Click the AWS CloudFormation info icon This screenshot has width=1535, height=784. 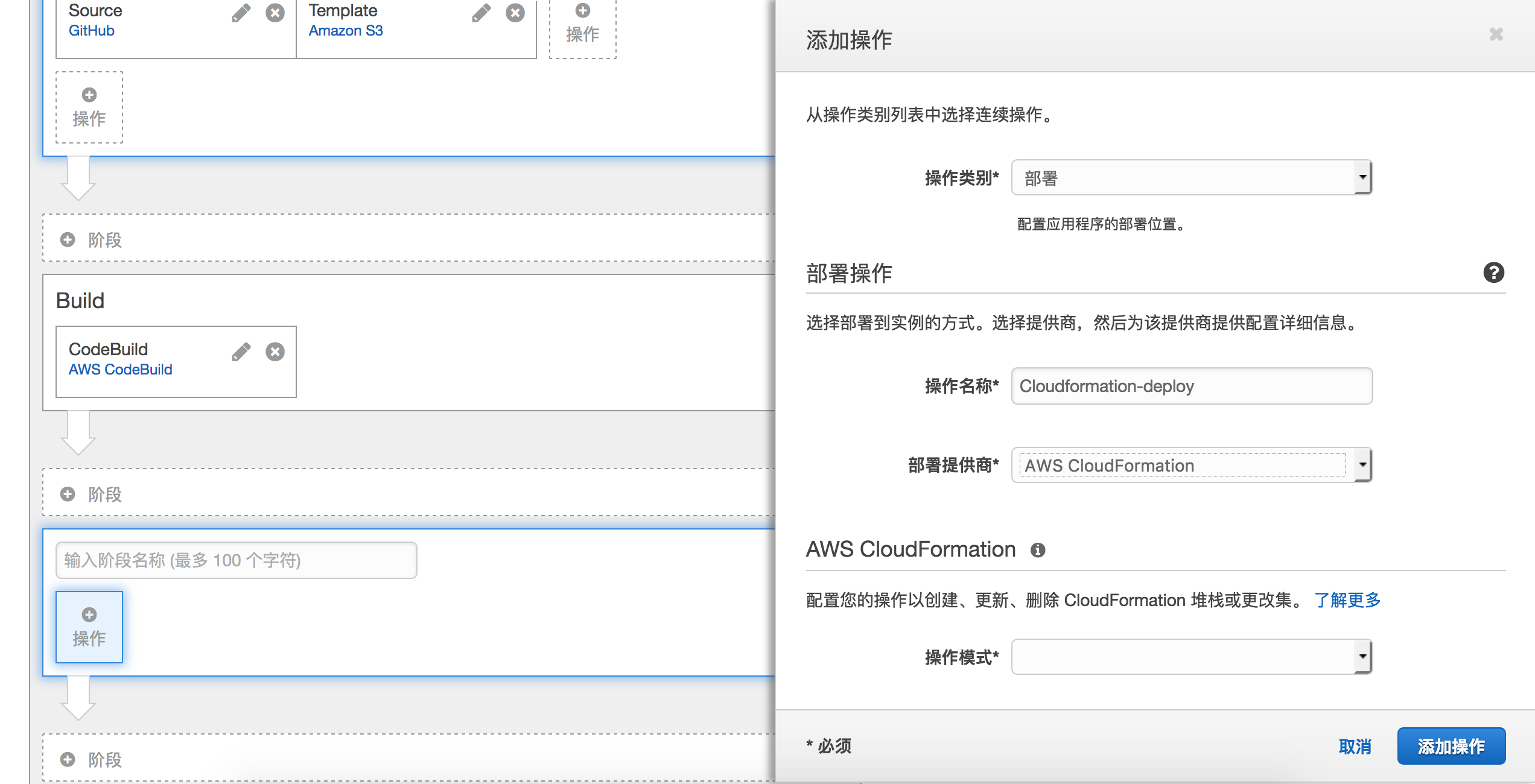(x=1038, y=550)
